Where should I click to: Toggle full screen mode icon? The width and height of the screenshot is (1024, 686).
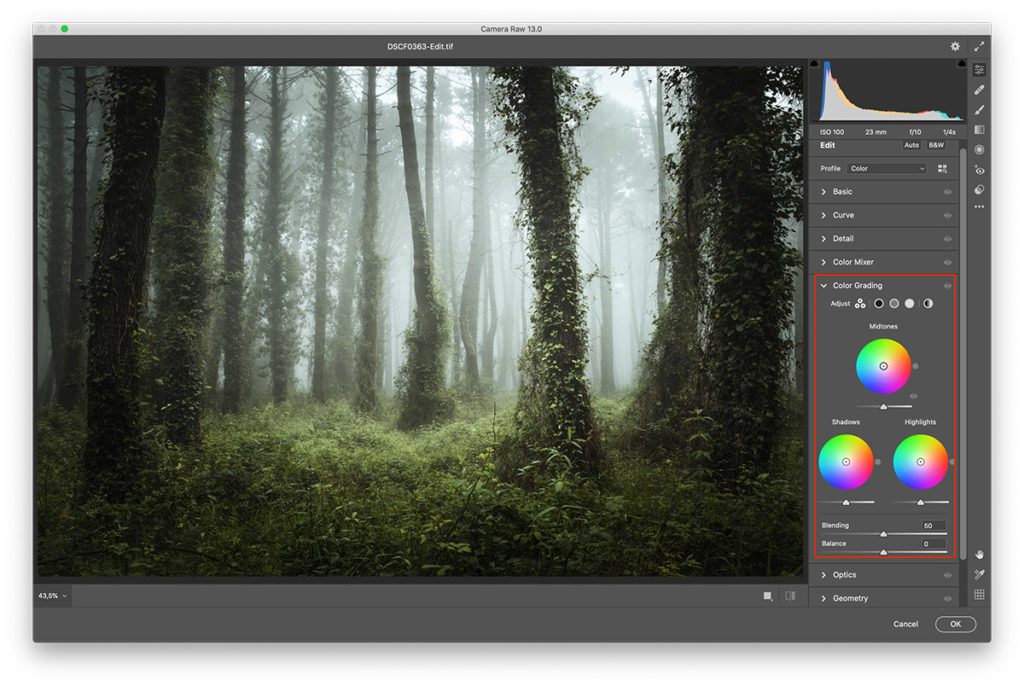tap(979, 46)
